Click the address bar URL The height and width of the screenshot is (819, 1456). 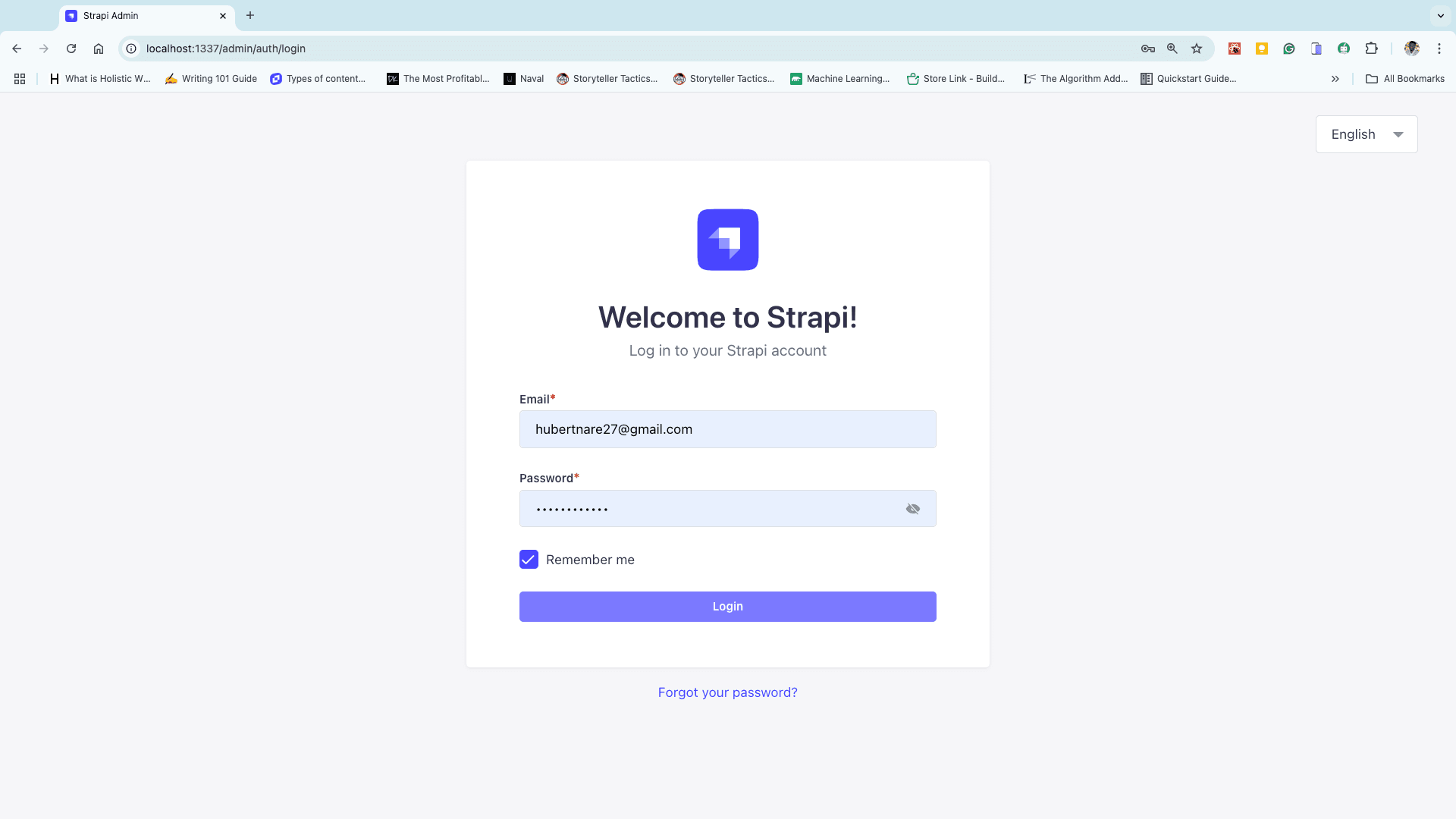[x=226, y=49]
